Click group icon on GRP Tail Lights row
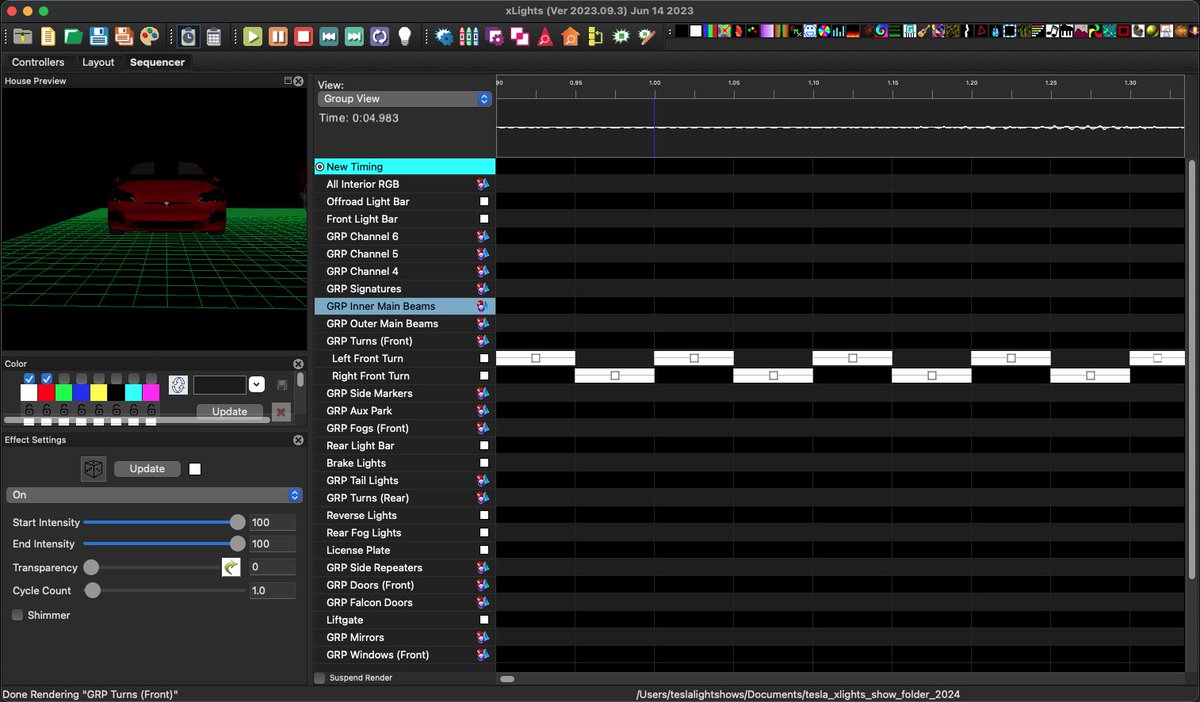Screen dimensions: 1200x702 tap(483, 481)
